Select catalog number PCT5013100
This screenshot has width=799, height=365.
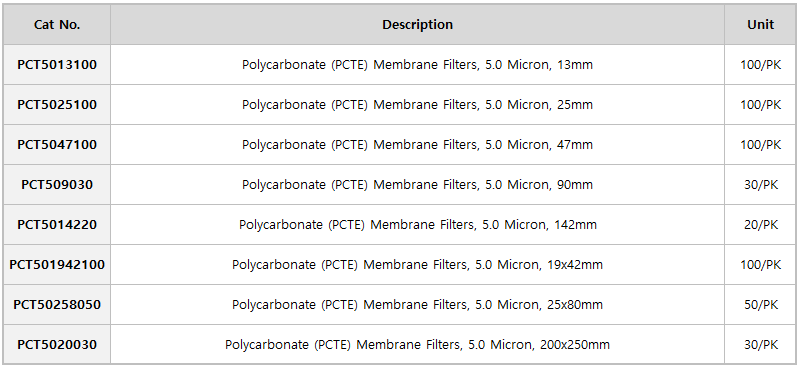(x=57, y=65)
